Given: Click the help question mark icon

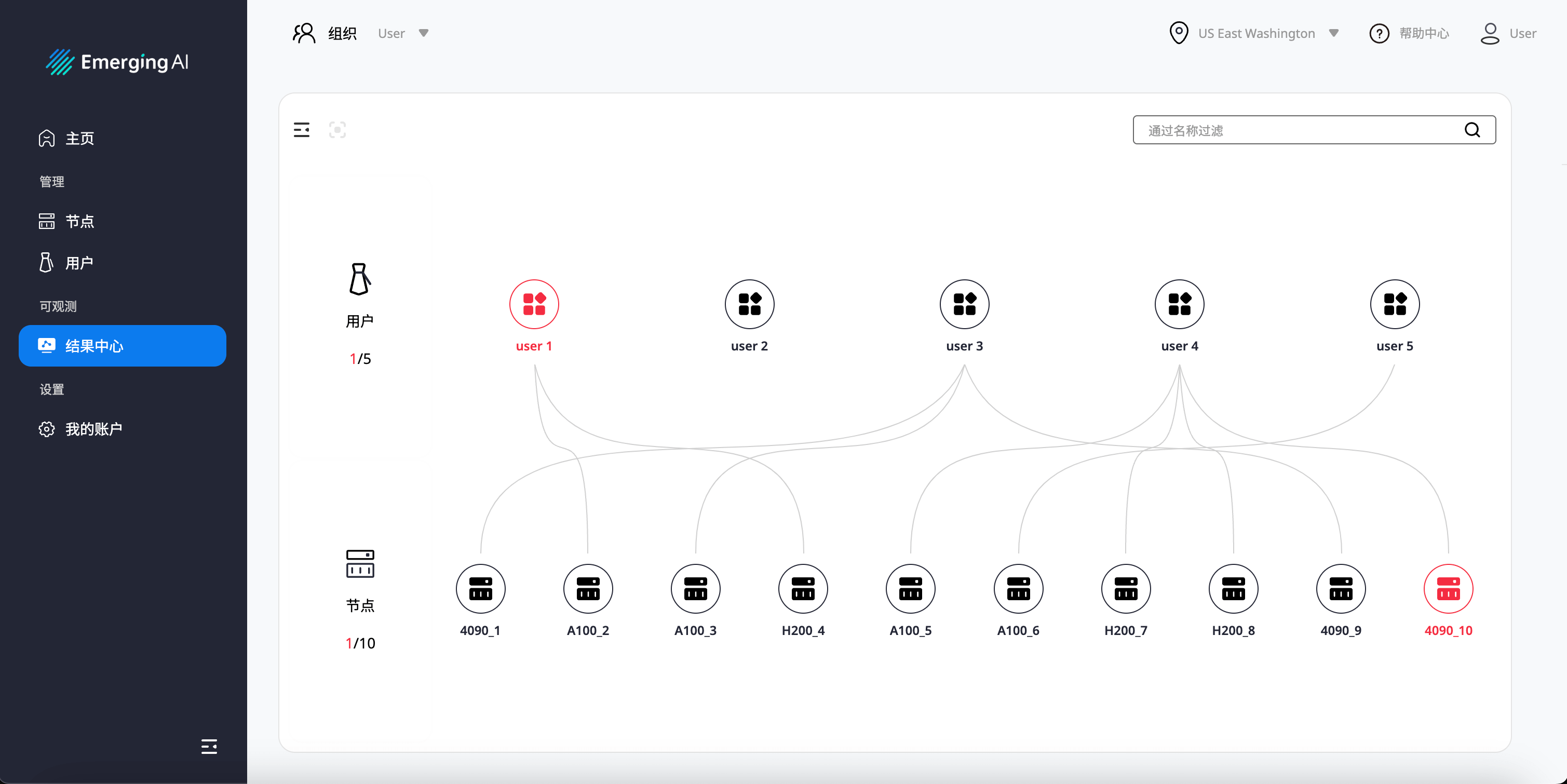Looking at the screenshot, I should (1379, 33).
